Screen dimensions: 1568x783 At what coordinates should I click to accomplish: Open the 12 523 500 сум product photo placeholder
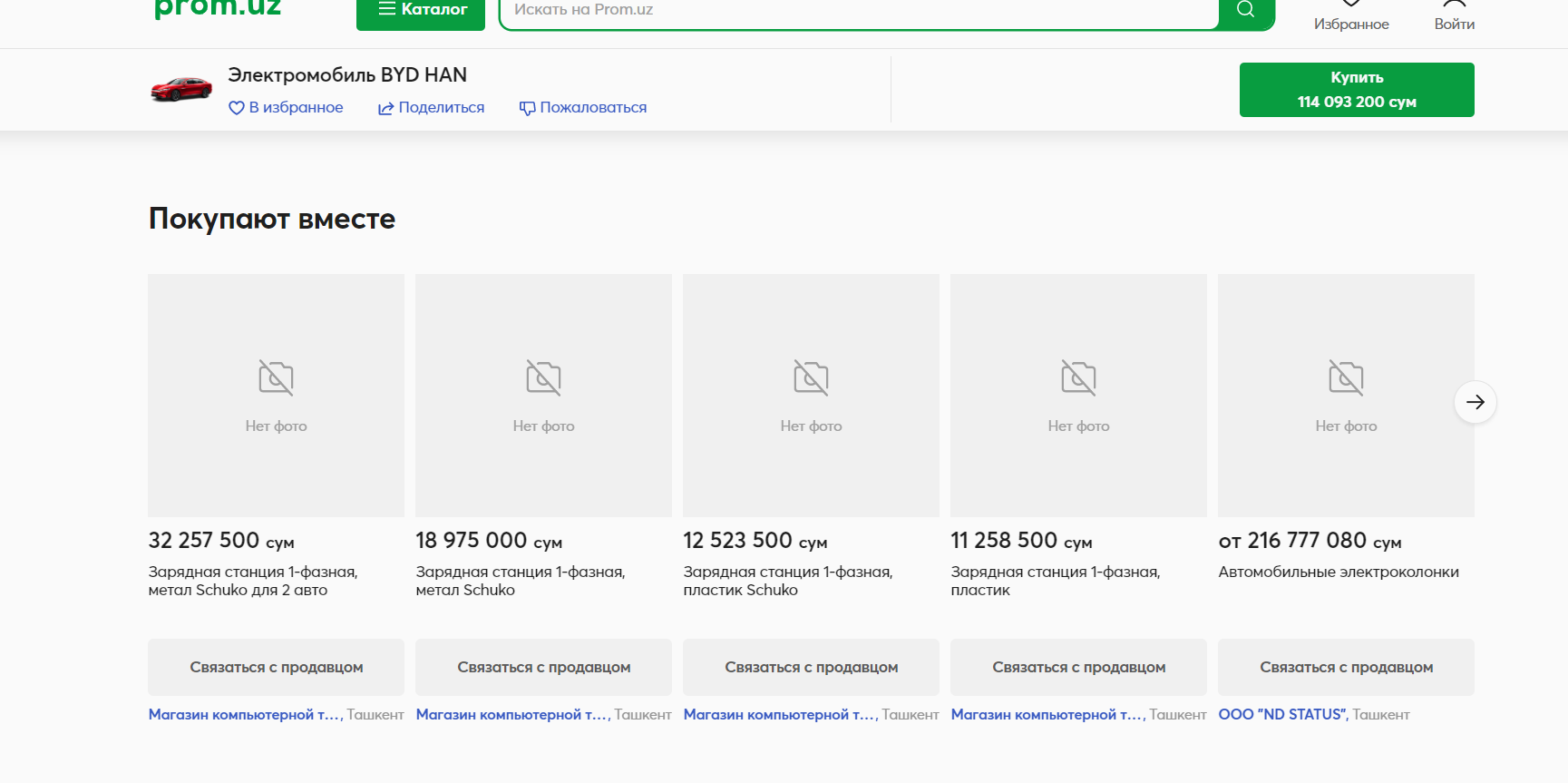(811, 396)
